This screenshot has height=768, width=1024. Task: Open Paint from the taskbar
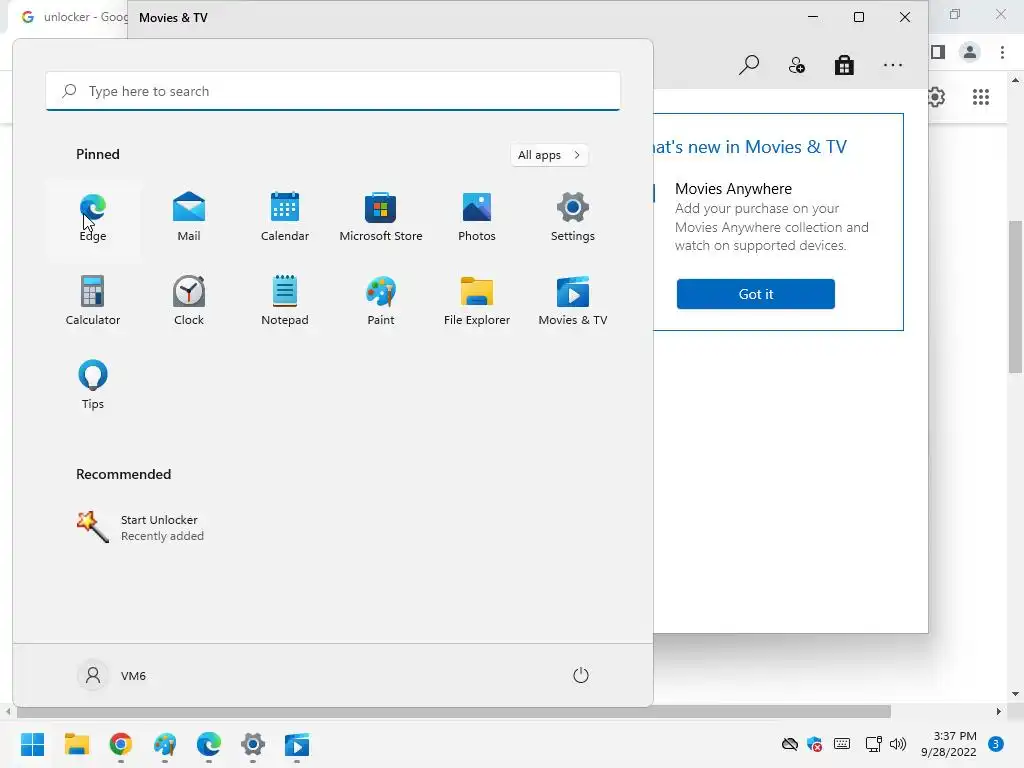165,744
